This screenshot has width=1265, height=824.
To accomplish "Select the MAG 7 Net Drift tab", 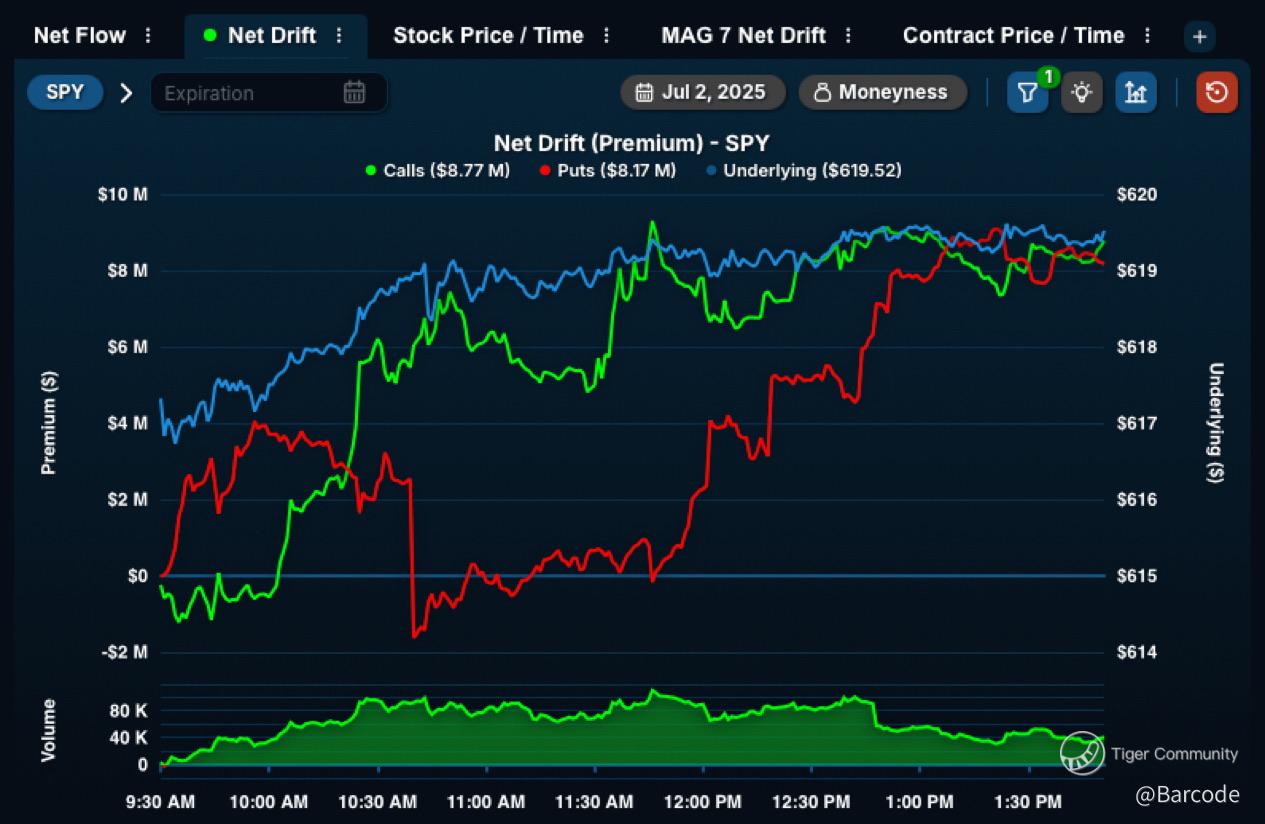I will [x=743, y=36].
